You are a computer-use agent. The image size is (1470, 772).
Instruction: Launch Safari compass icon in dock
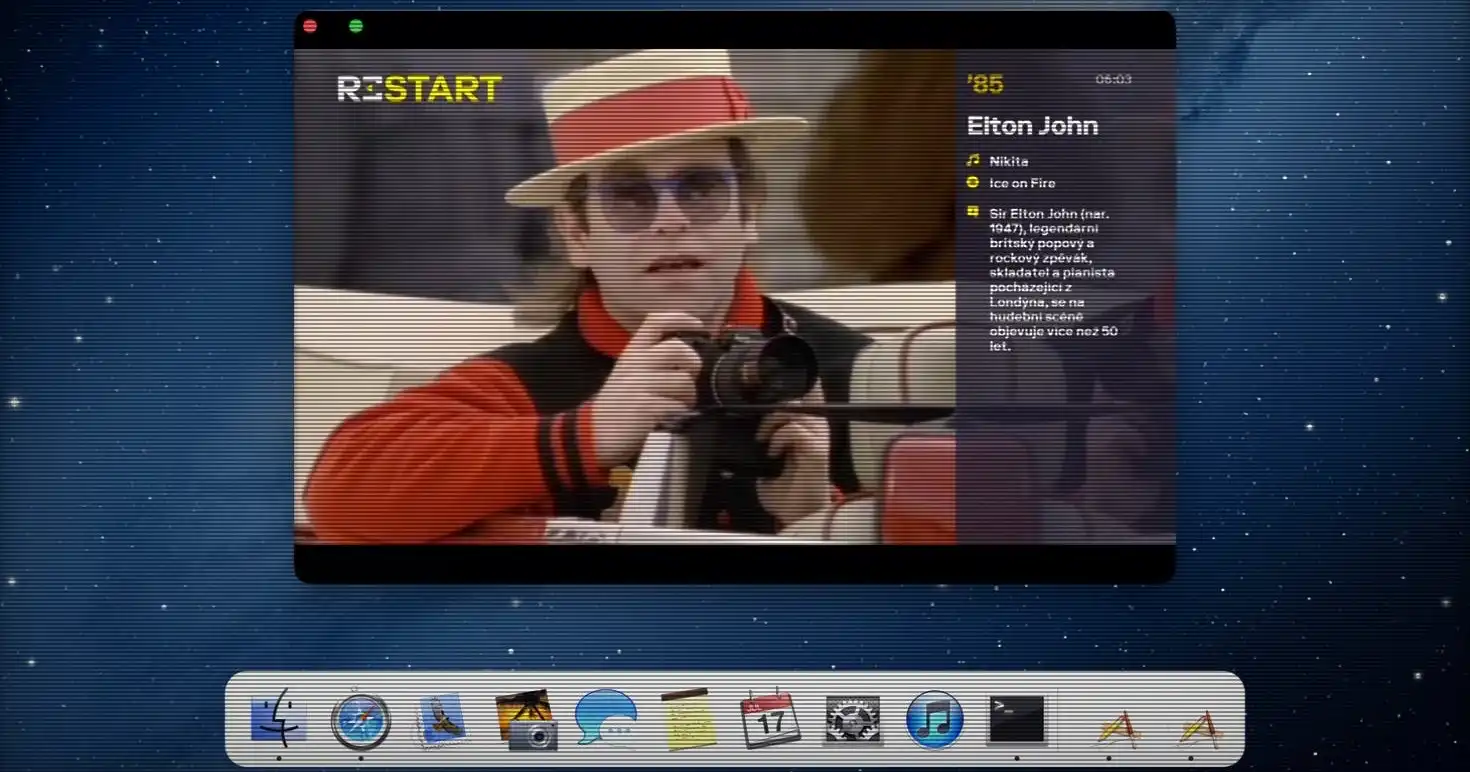point(361,719)
